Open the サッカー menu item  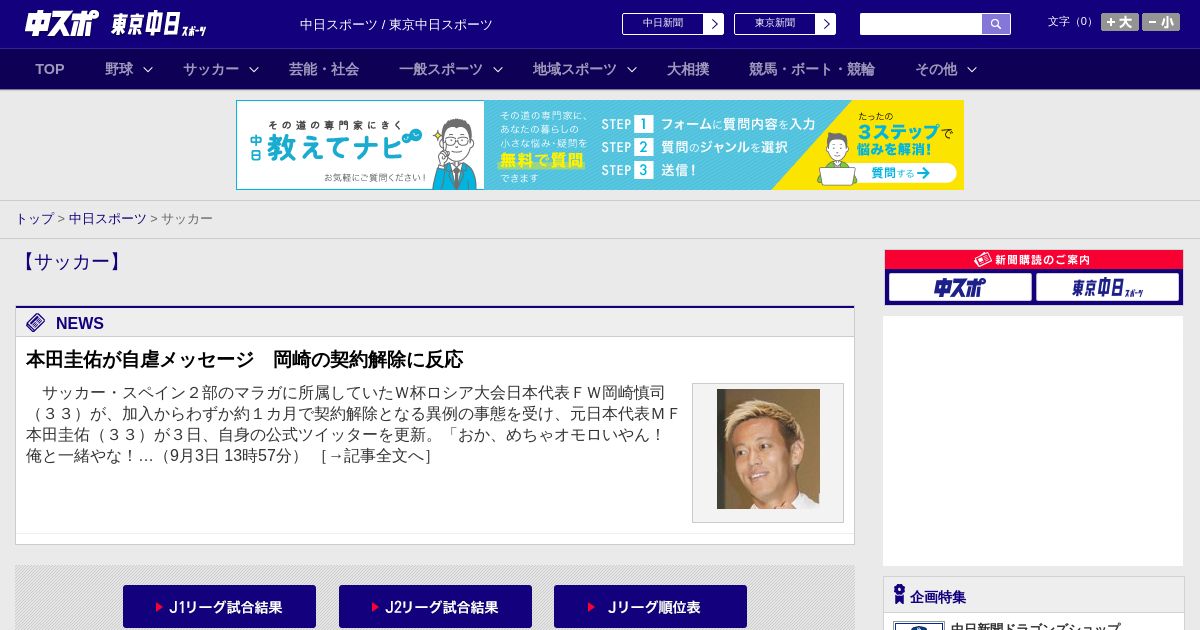pos(211,69)
